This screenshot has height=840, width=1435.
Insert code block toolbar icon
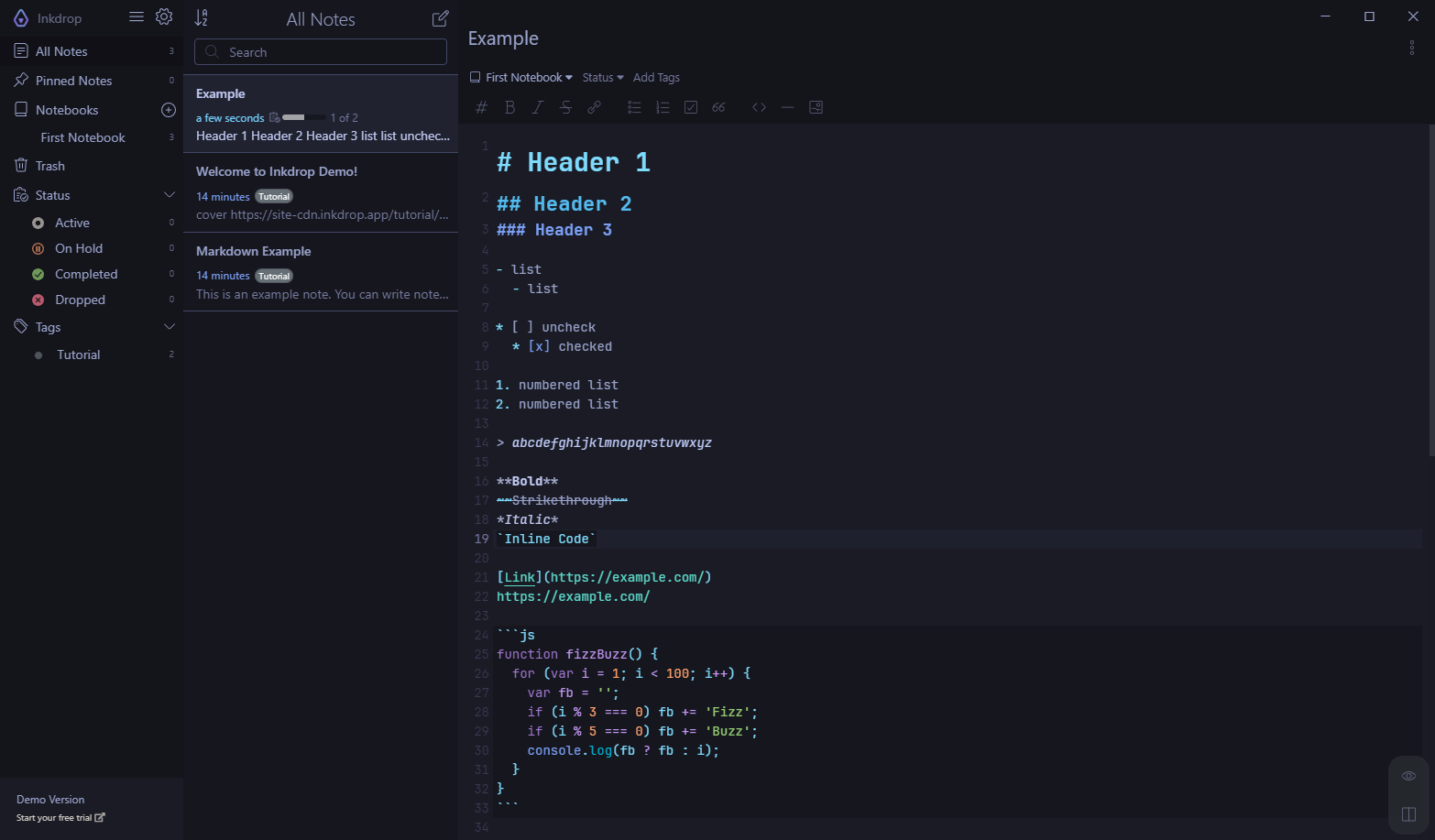click(759, 107)
